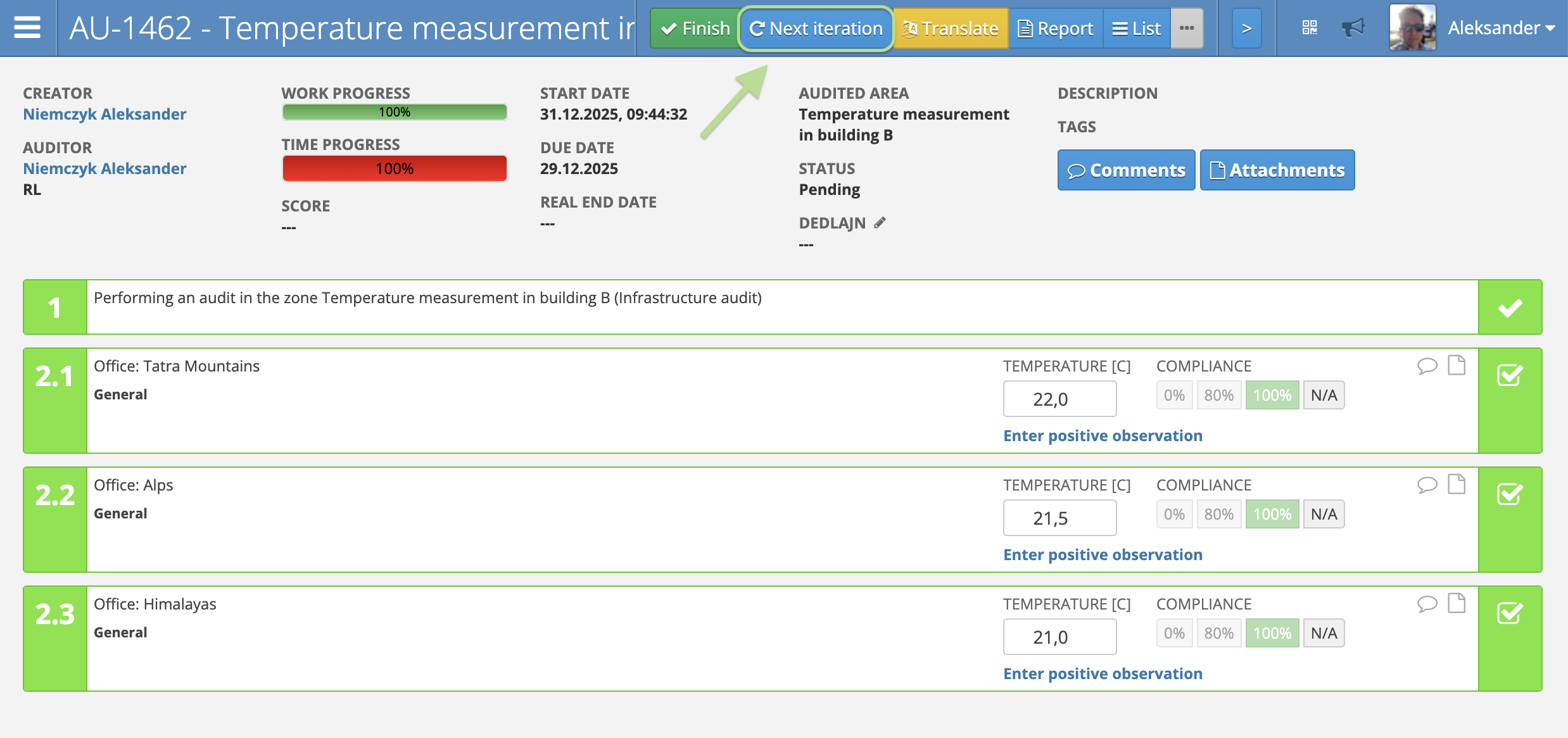Toggle the checkmark on item 2.2
The height and width of the screenshot is (738, 1568).
(1510, 494)
